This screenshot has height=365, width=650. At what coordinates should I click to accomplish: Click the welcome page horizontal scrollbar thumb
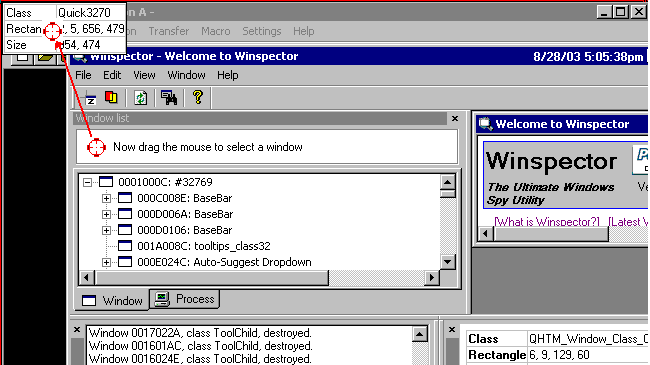551,234
